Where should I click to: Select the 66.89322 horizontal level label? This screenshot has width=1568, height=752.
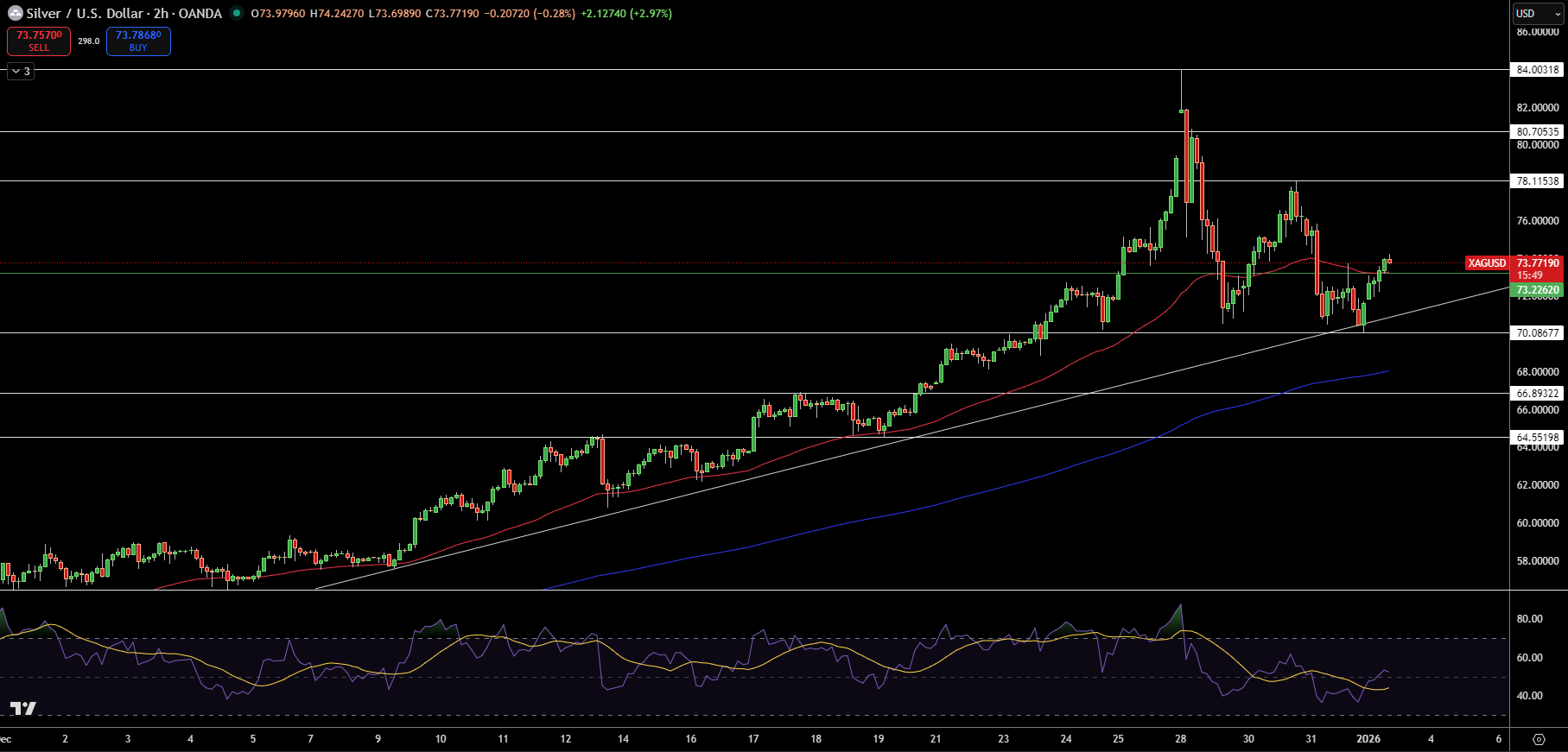1538,394
